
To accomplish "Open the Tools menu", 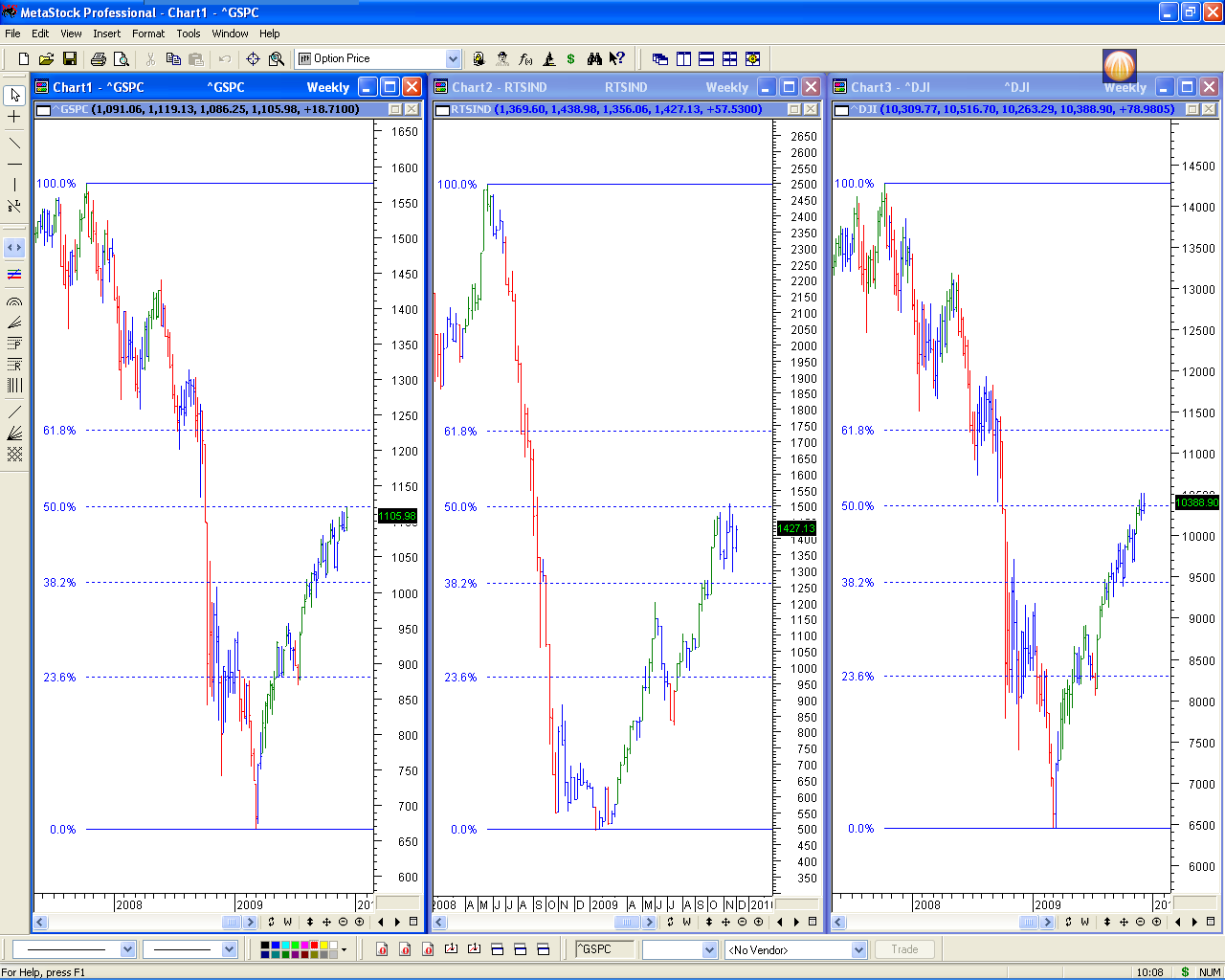I will [189, 33].
